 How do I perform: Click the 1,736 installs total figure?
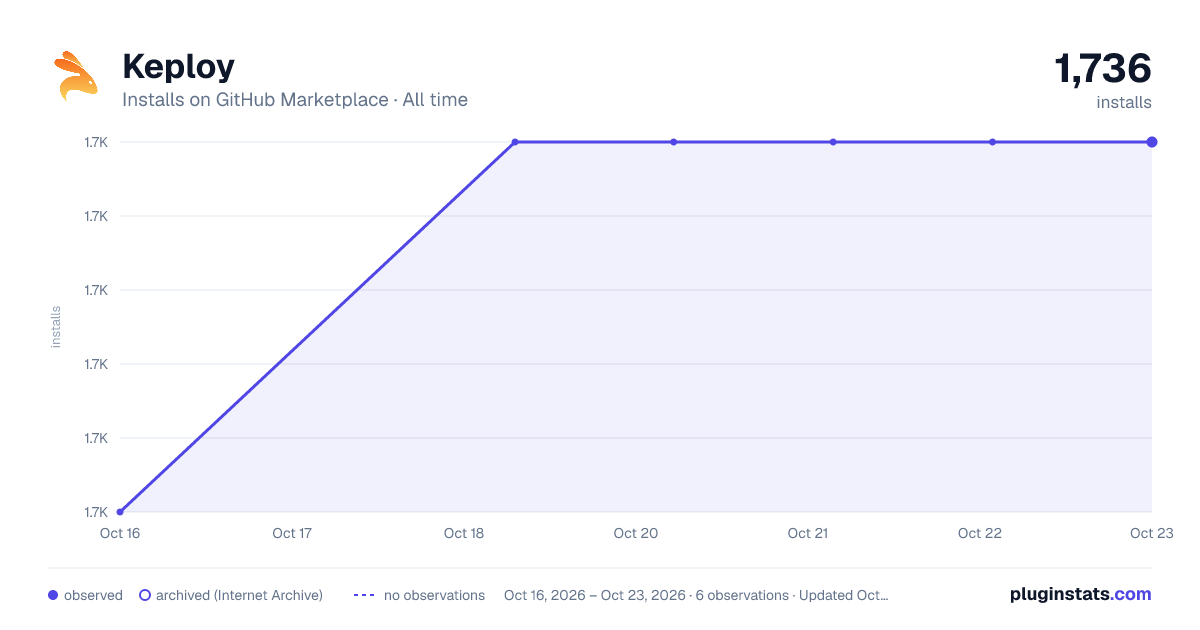(x=1103, y=69)
